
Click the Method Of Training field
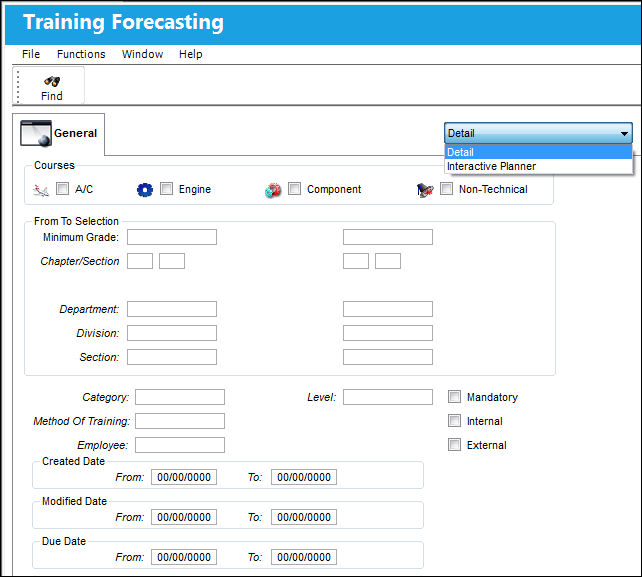coord(180,421)
